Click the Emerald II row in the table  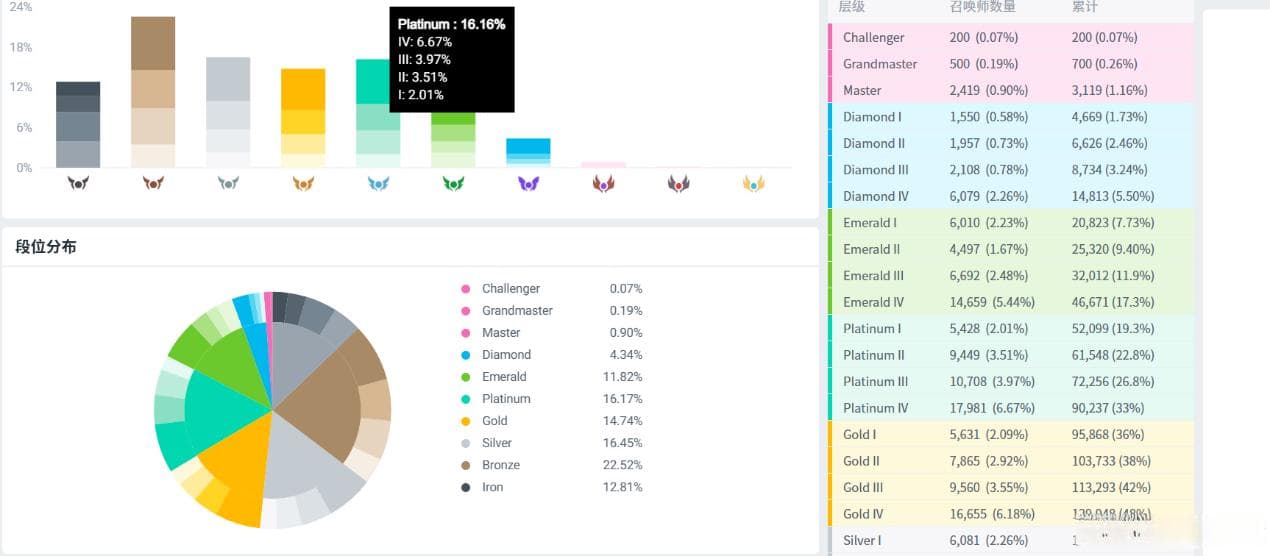(1011, 249)
